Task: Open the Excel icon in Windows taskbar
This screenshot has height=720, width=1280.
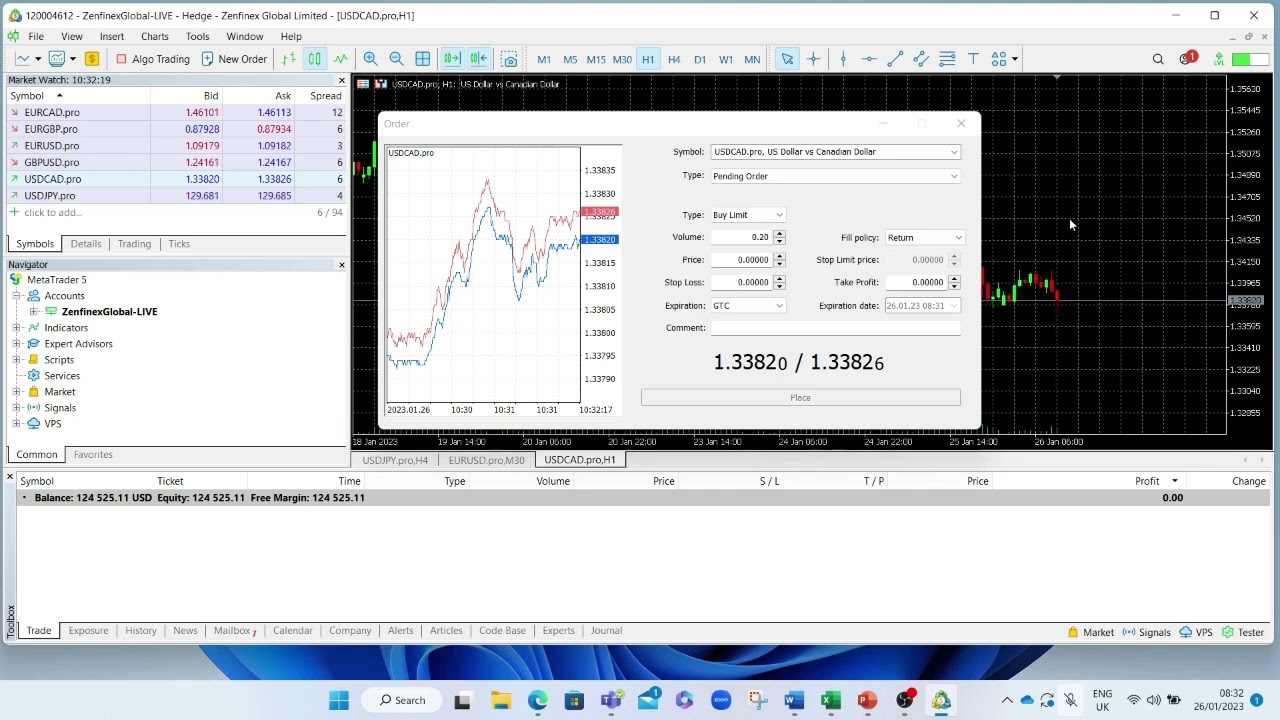Action: click(831, 700)
